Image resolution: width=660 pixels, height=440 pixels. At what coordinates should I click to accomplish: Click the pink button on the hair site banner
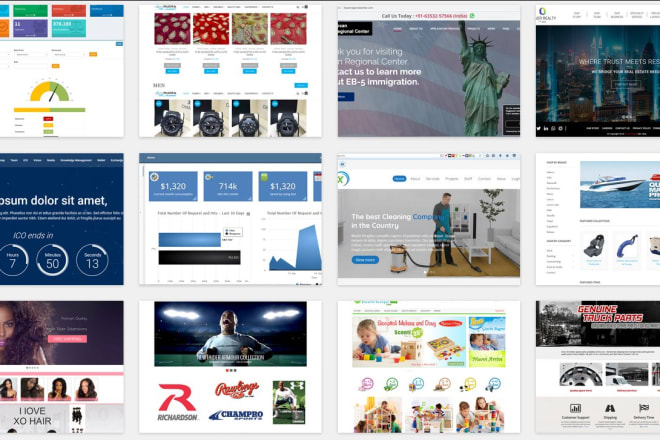point(67,339)
